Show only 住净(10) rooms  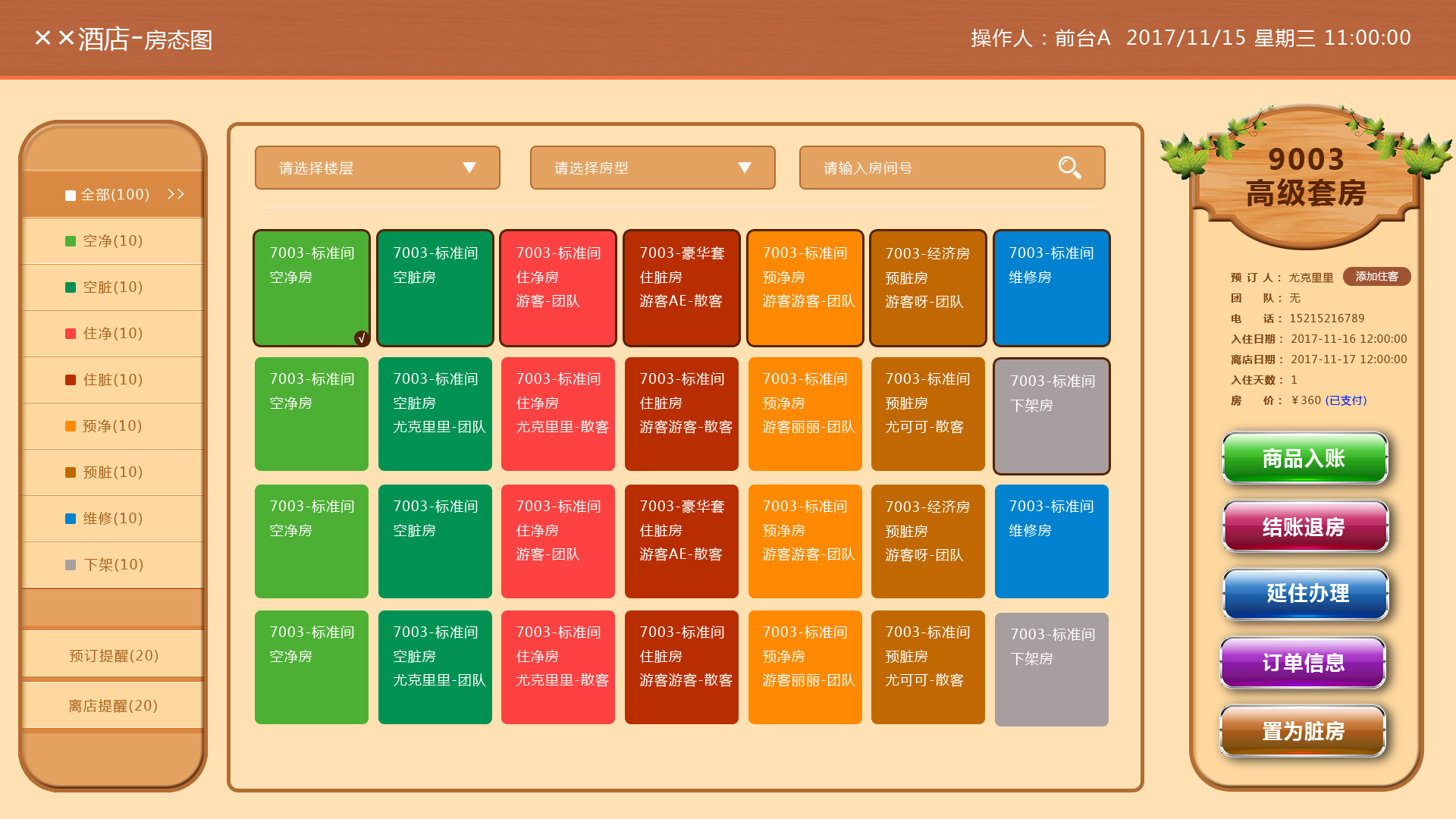point(113,334)
